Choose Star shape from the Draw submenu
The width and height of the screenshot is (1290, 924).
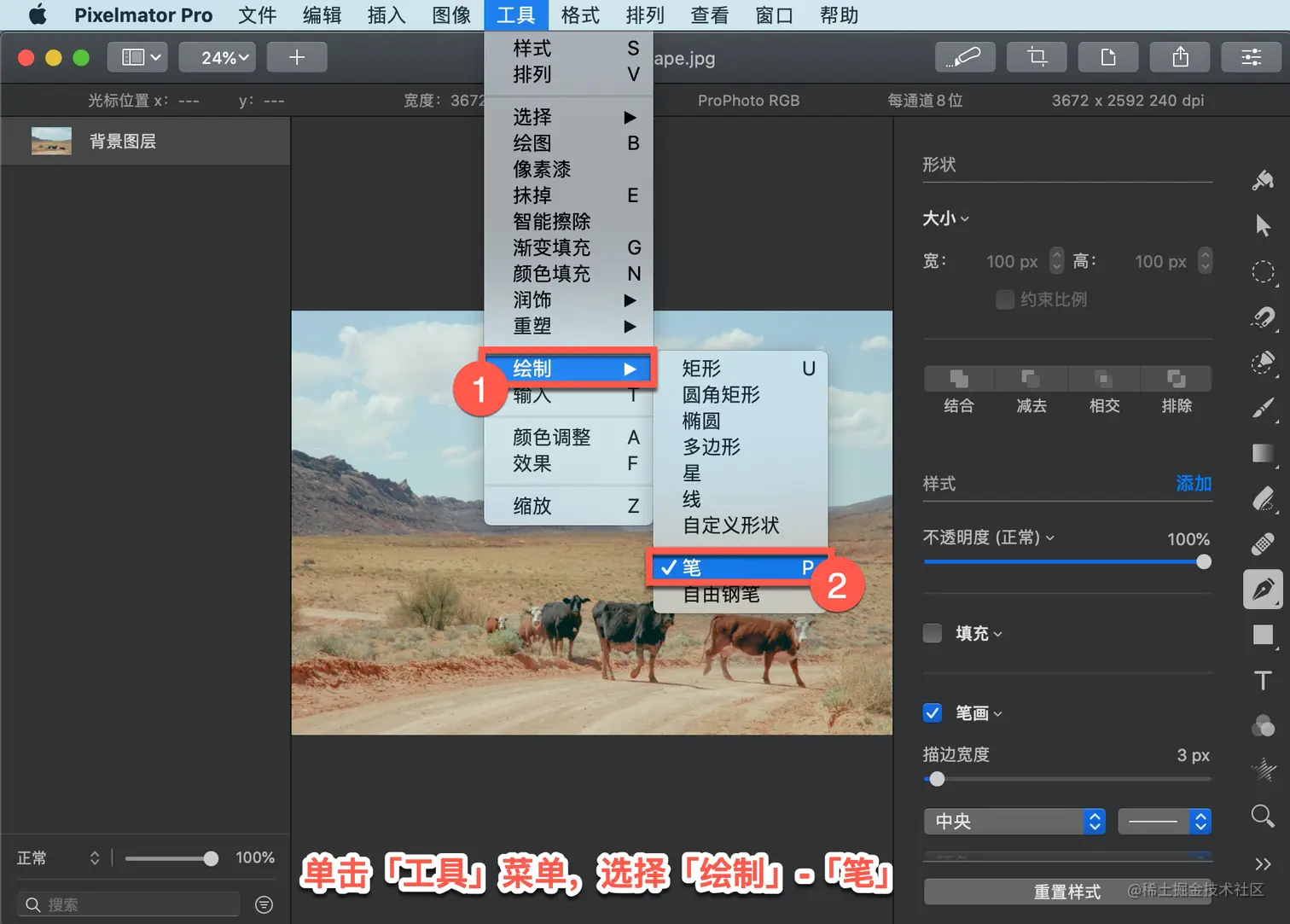741,473
